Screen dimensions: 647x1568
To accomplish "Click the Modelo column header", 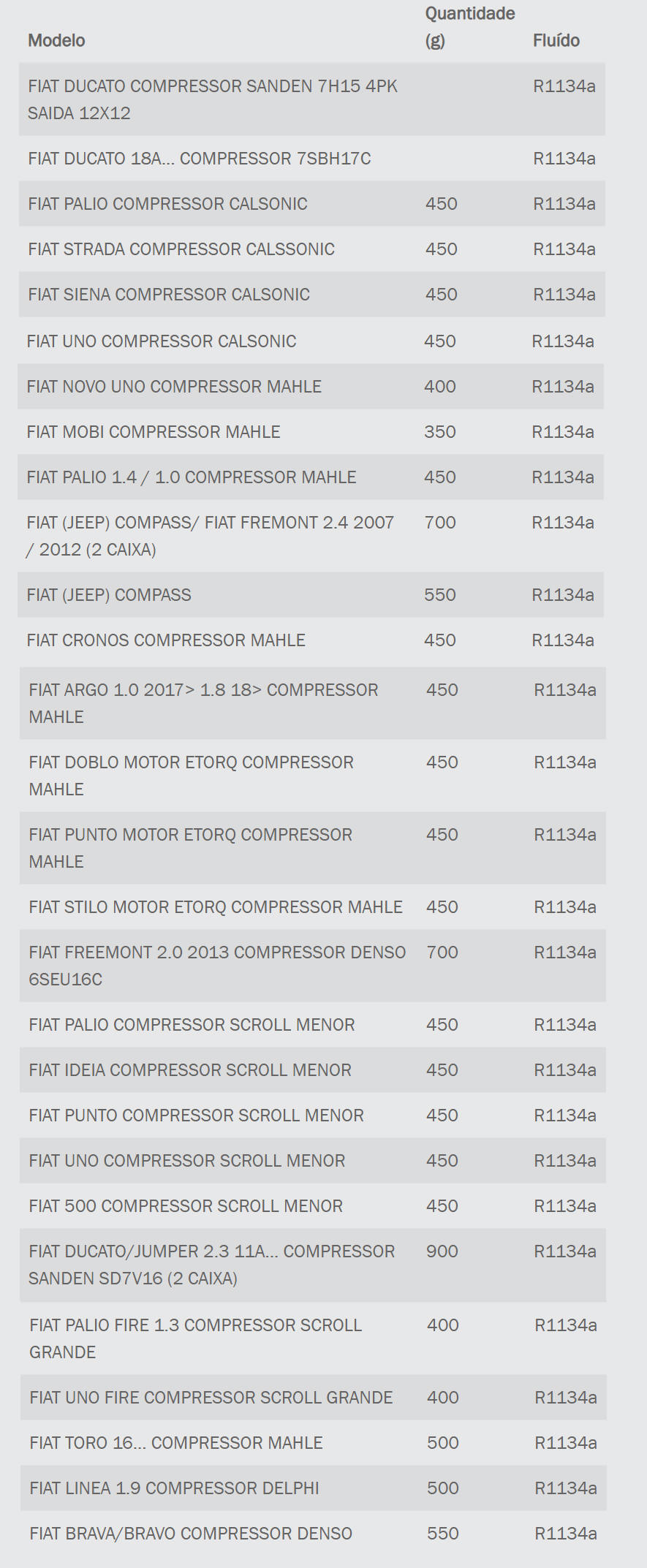I will point(56,40).
